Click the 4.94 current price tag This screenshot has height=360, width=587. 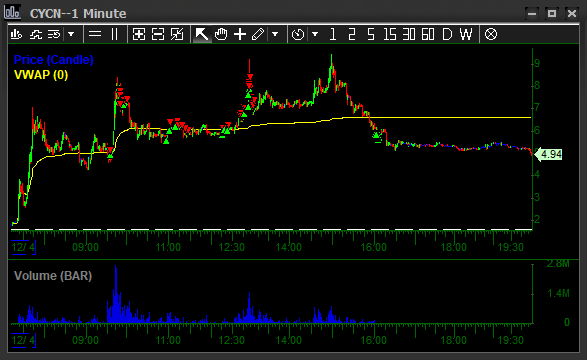549,154
